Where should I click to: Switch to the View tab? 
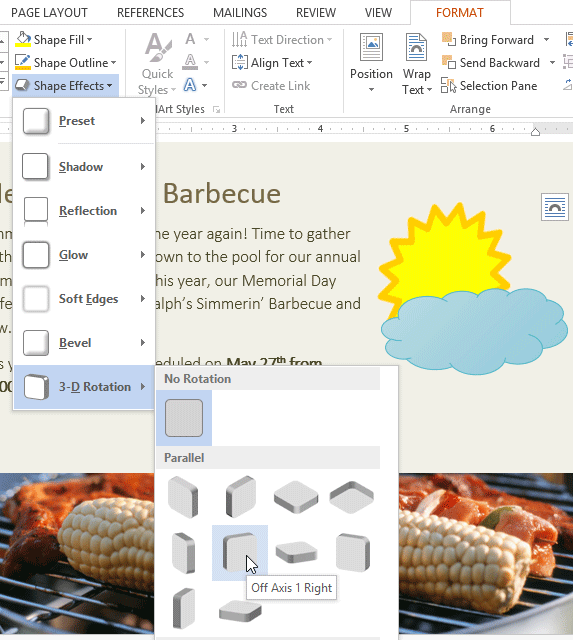click(378, 13)
